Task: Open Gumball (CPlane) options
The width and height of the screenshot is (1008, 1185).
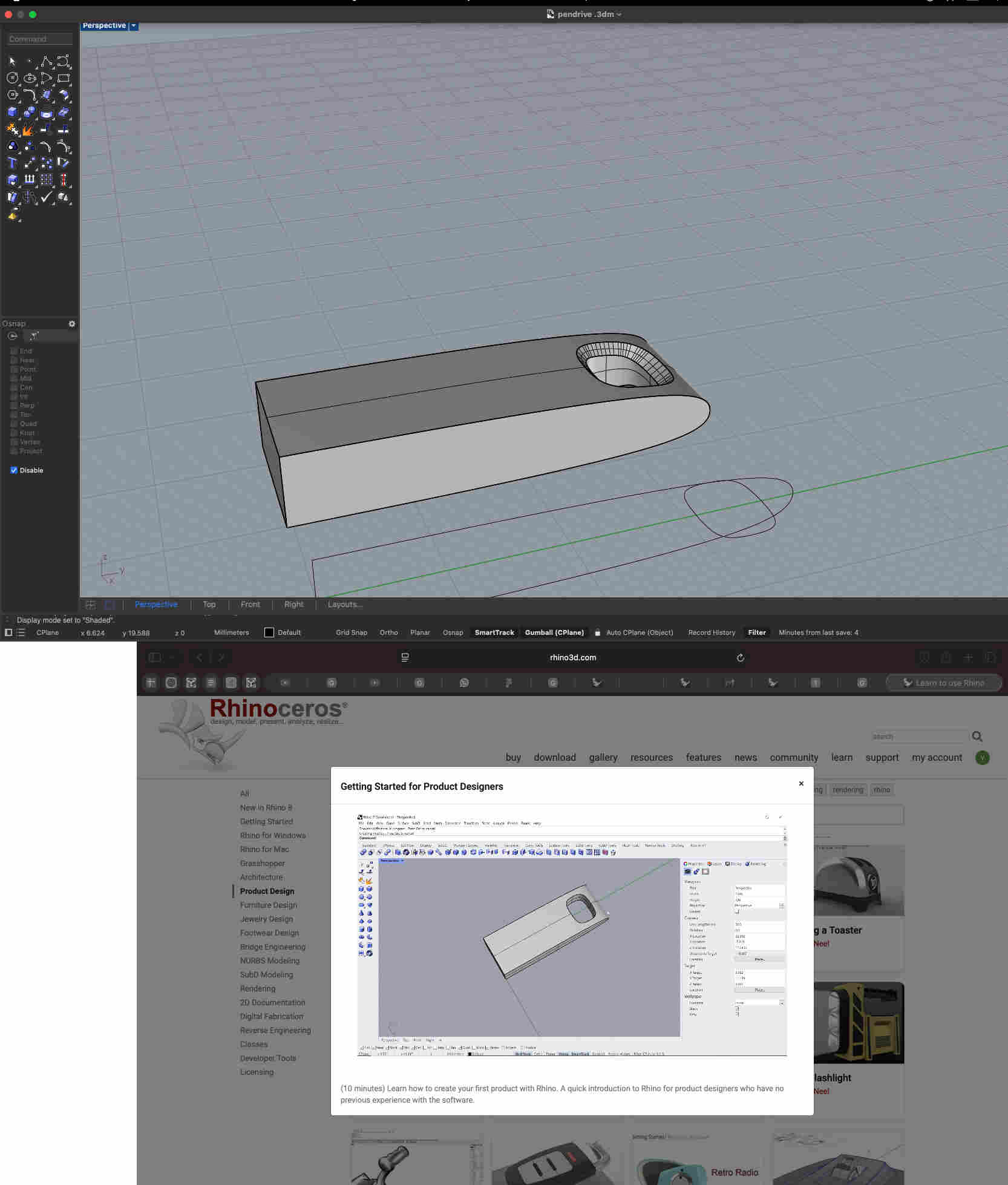Action: [x=554, y=632]
